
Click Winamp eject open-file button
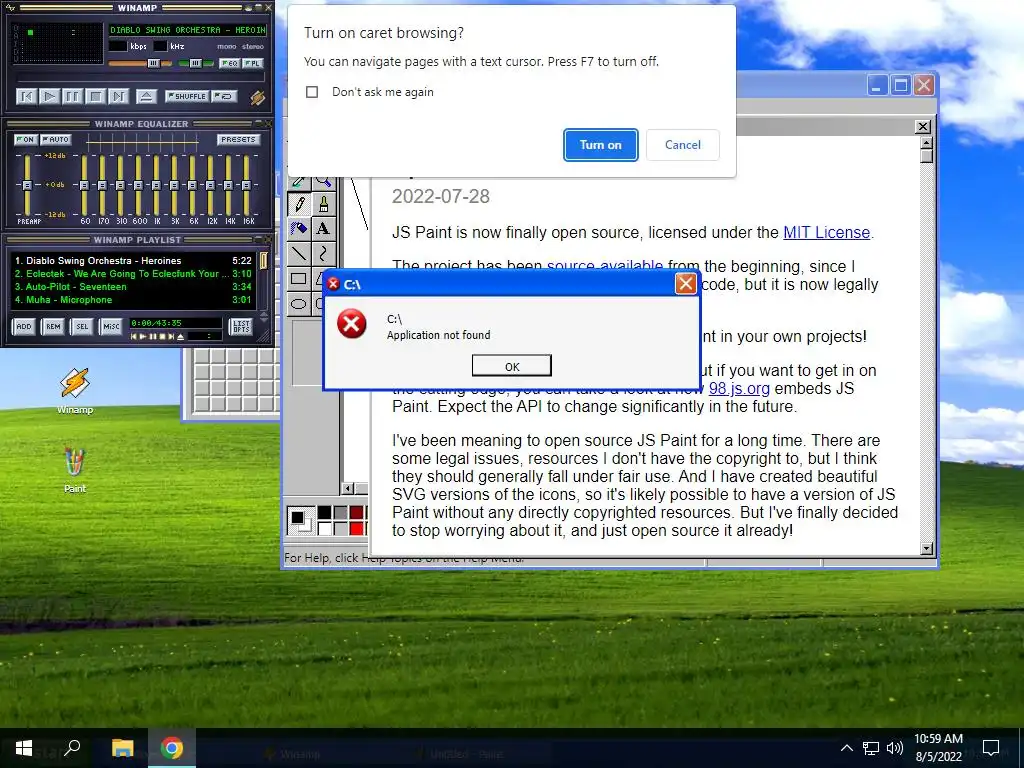(146, 97)
